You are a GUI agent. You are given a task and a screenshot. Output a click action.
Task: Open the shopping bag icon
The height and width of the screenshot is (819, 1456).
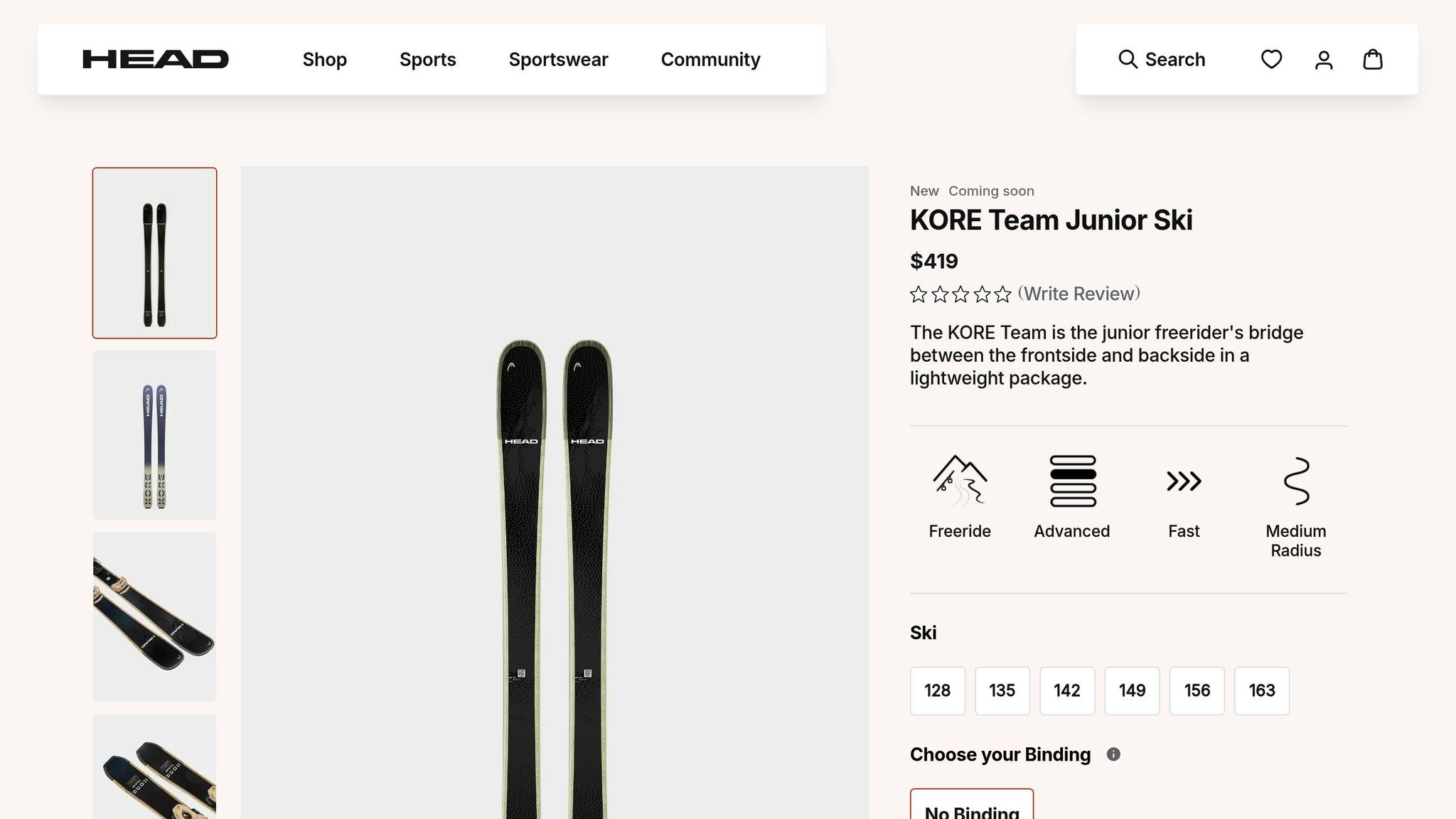click(x=1372, y=59)
